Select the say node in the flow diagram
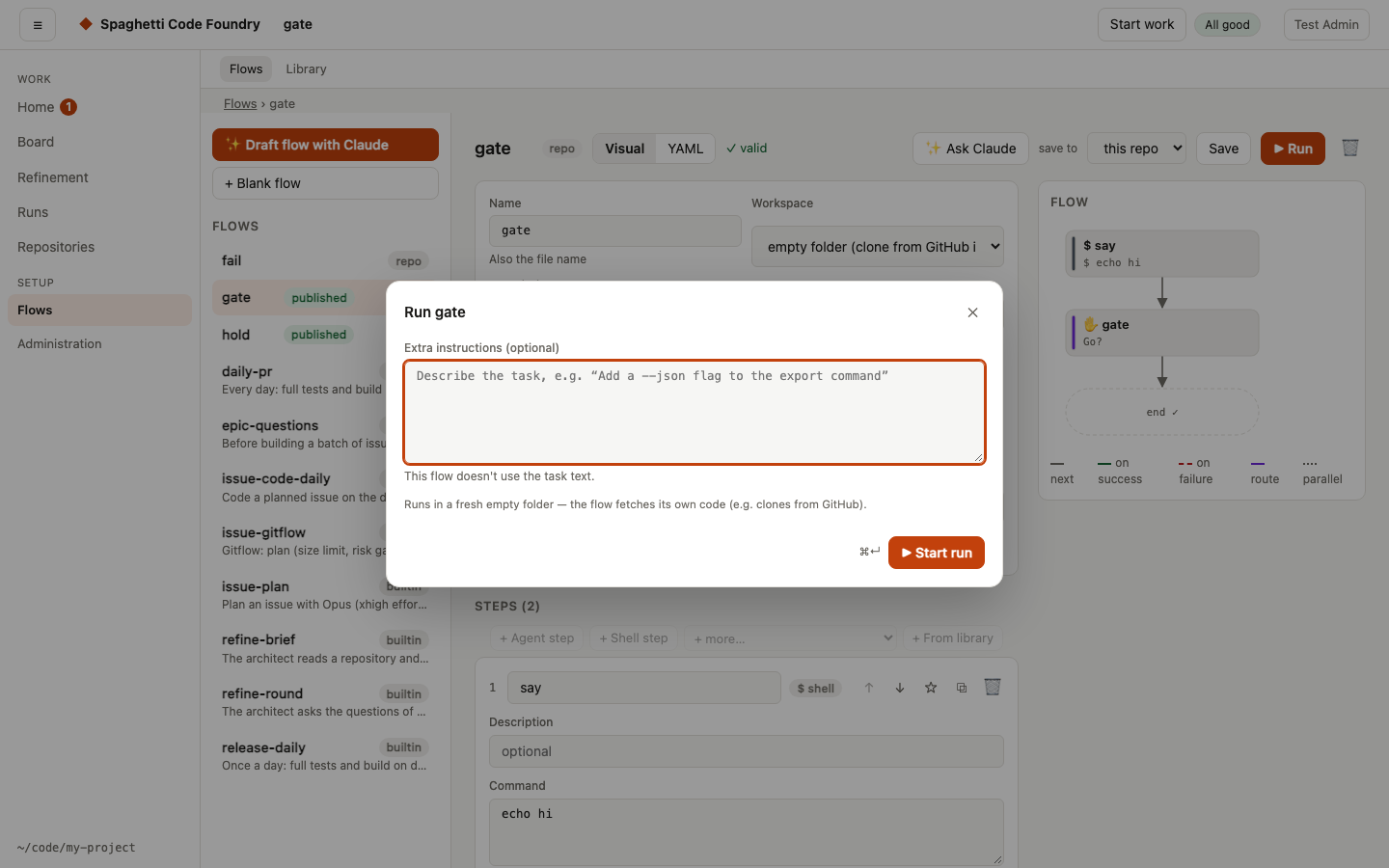Image resolution: width=1389 pixels, height=868 pixels. click(x=1162, y=254)
